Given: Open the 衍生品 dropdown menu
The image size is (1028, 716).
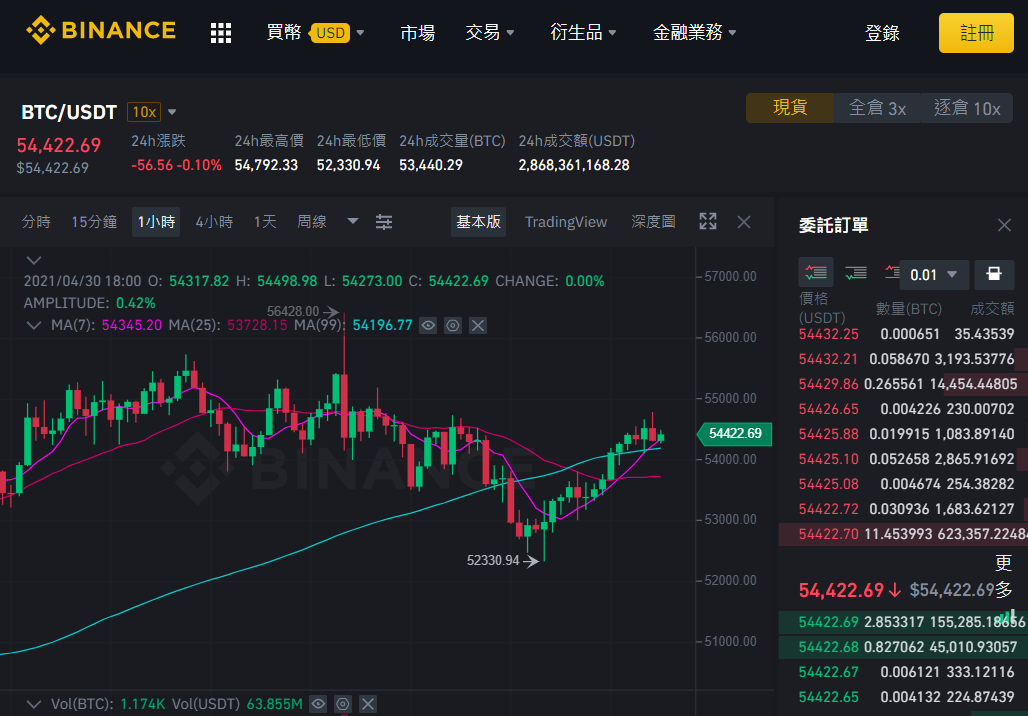Looking at the screenshot, I should pyautogui.click(x=583, y=32).
